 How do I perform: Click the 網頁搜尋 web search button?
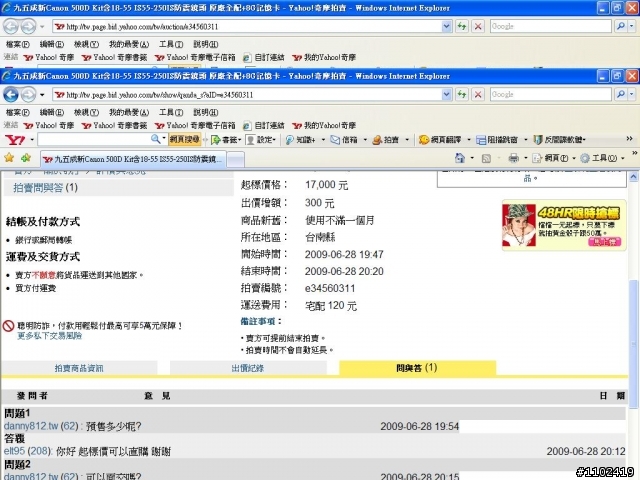[184, 140]
